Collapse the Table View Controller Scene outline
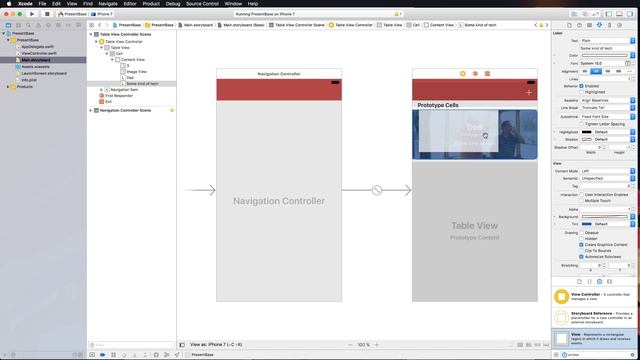 click(91, 34)
